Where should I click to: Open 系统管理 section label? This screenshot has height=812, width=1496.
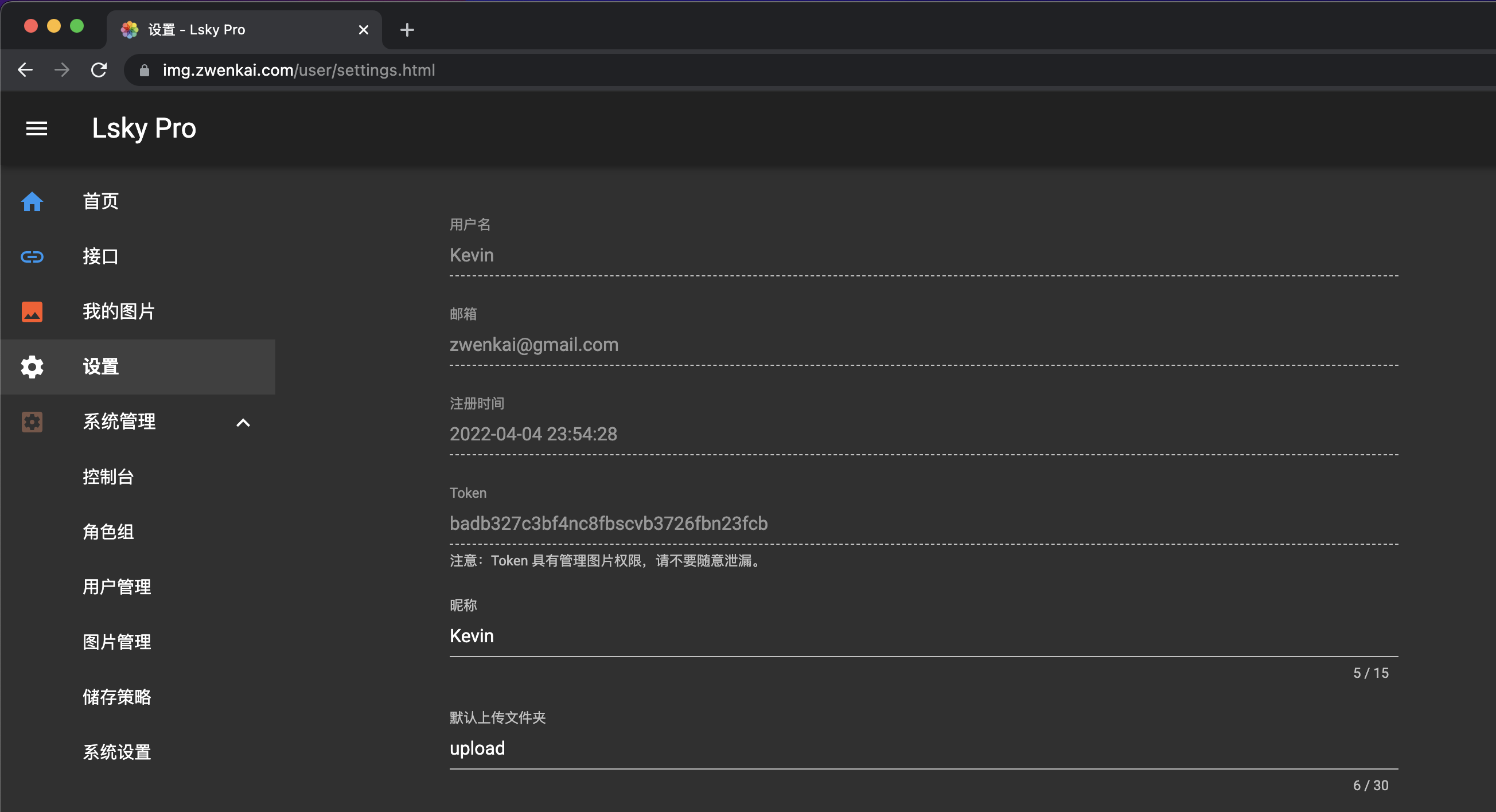(119, 422)
